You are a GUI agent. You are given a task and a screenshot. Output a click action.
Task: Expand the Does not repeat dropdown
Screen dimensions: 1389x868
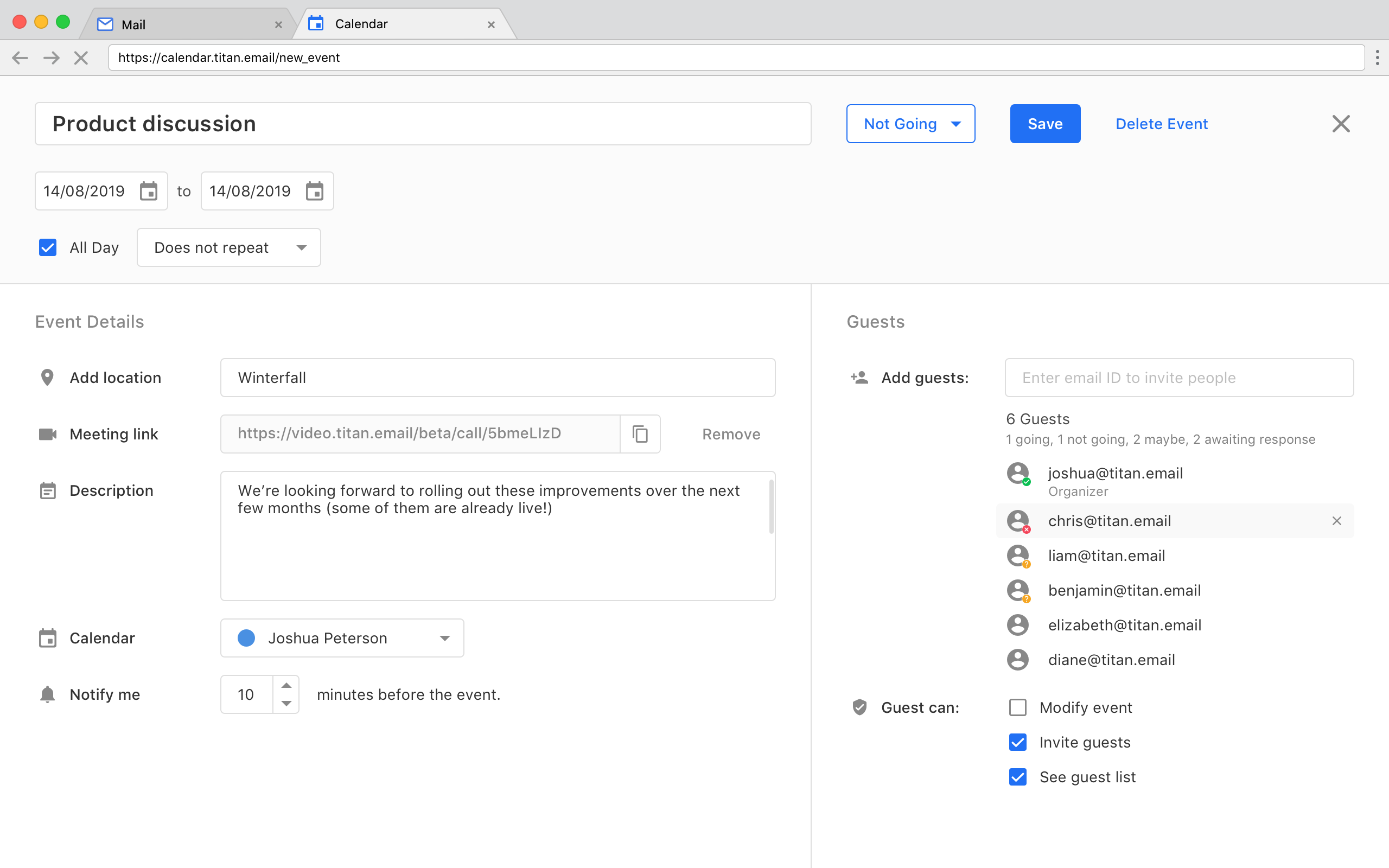[x=228, y=247]
